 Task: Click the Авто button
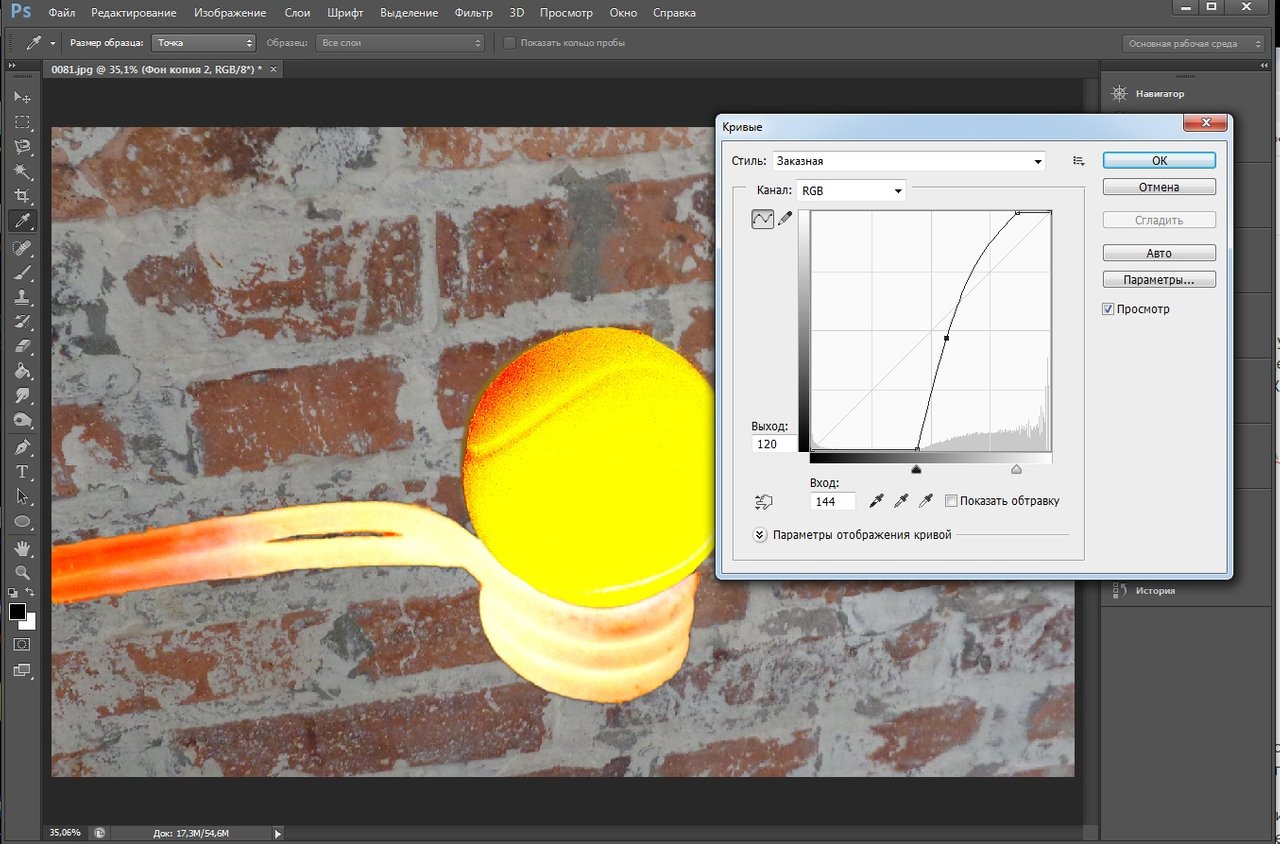(x=1159, y=253)
